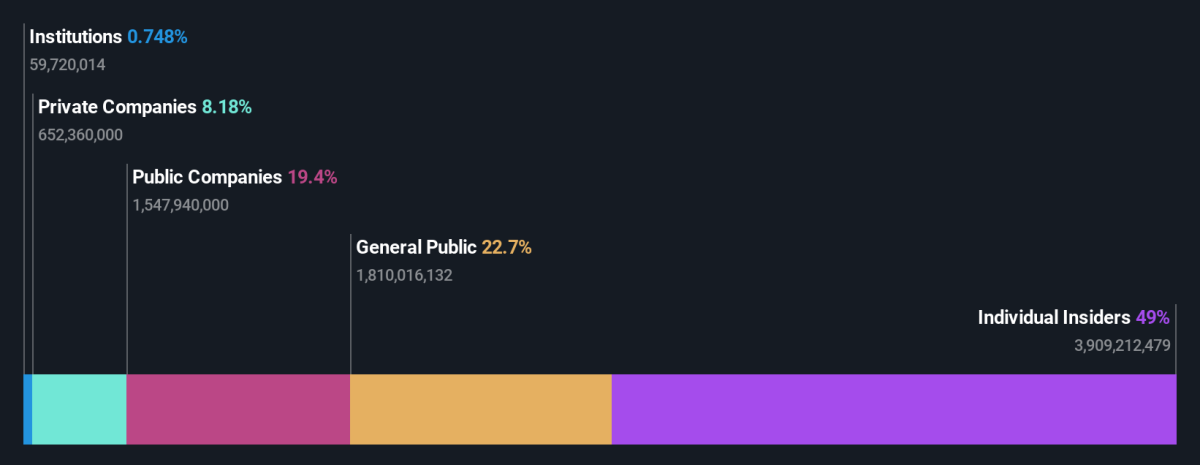Select the Institutions label

pos(76,37)
